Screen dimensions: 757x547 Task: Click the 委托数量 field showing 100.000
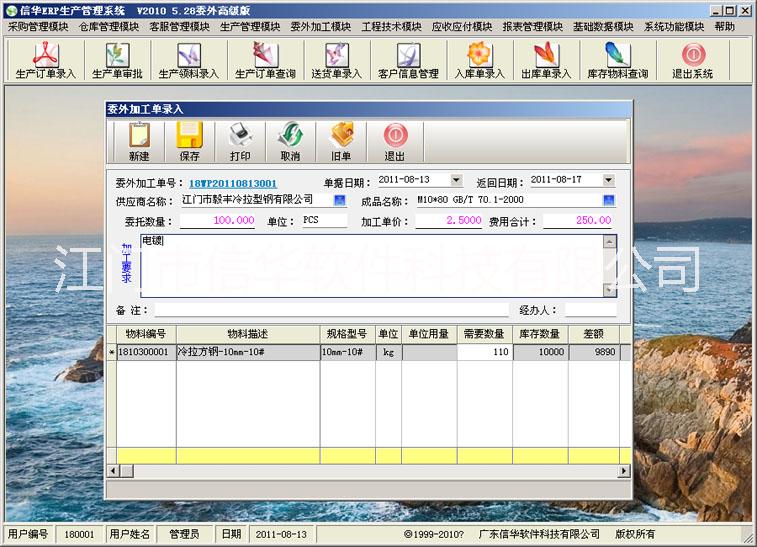point(217,221)
